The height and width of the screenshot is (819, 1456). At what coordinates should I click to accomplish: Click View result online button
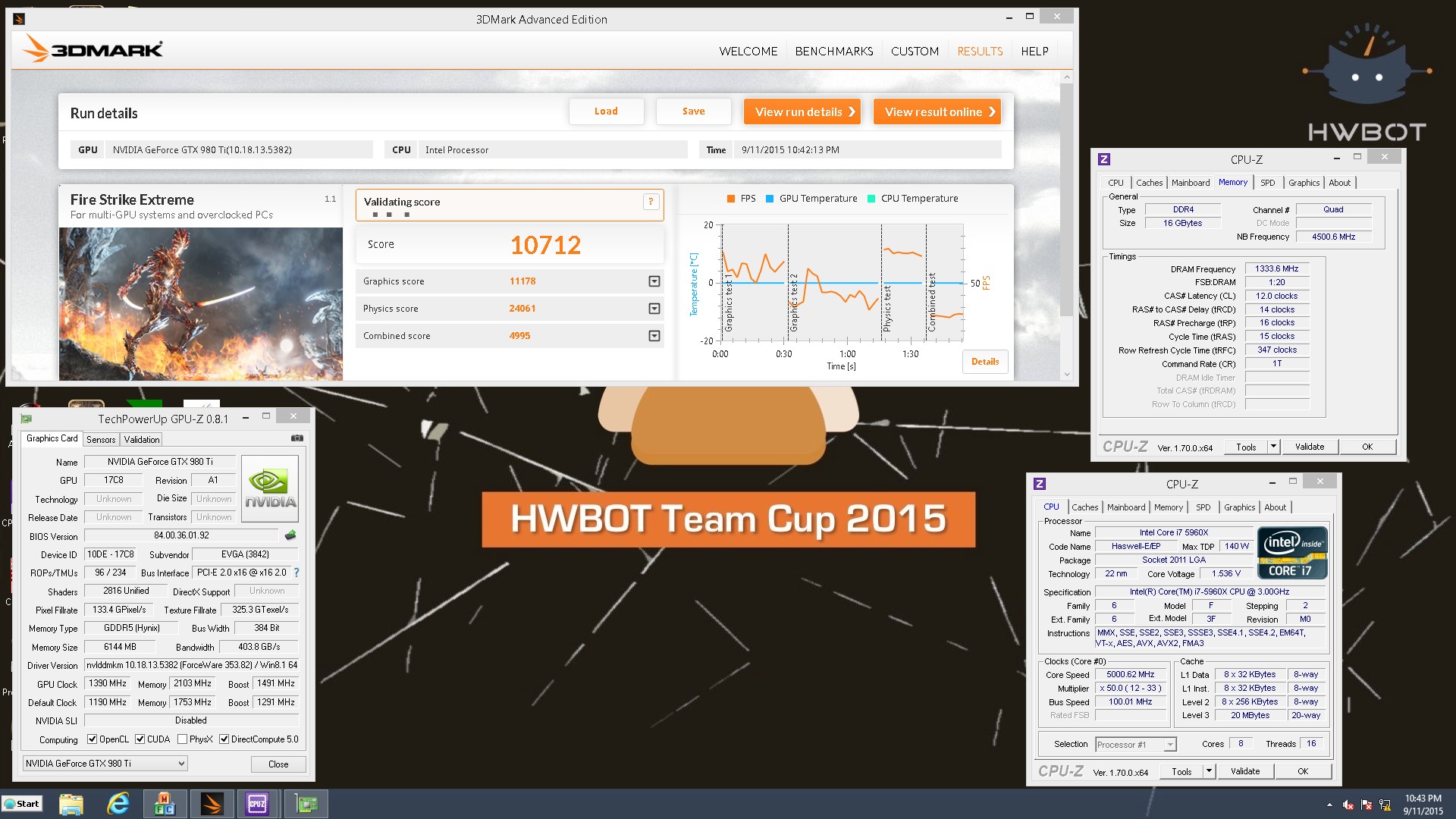[x=937, y=111]
